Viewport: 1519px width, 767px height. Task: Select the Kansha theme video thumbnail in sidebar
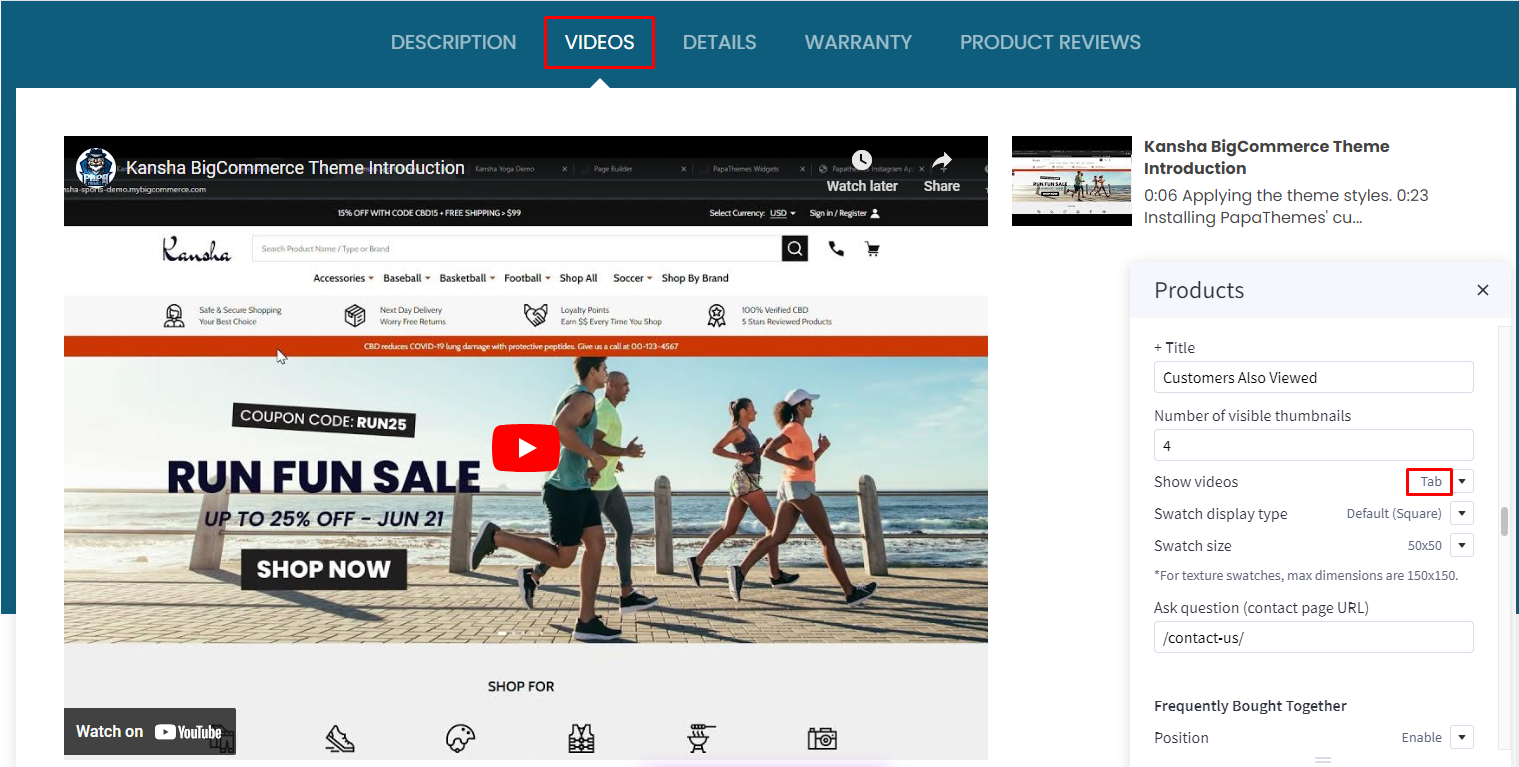point(1072,181)
